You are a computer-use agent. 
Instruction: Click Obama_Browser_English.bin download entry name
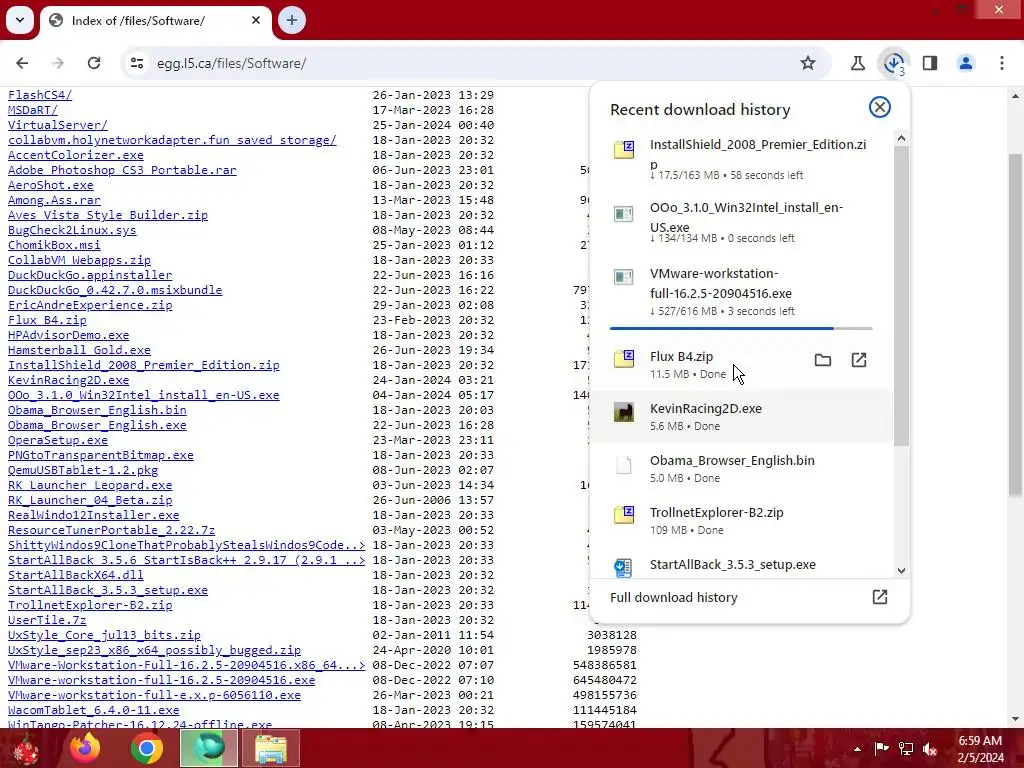tap(732, 460)
